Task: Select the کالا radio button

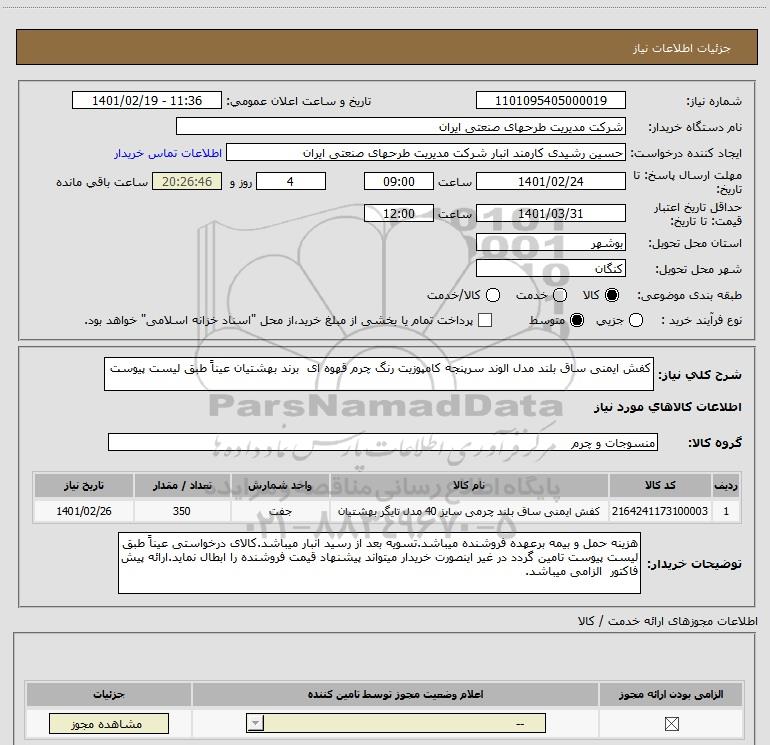Action: 612,295
